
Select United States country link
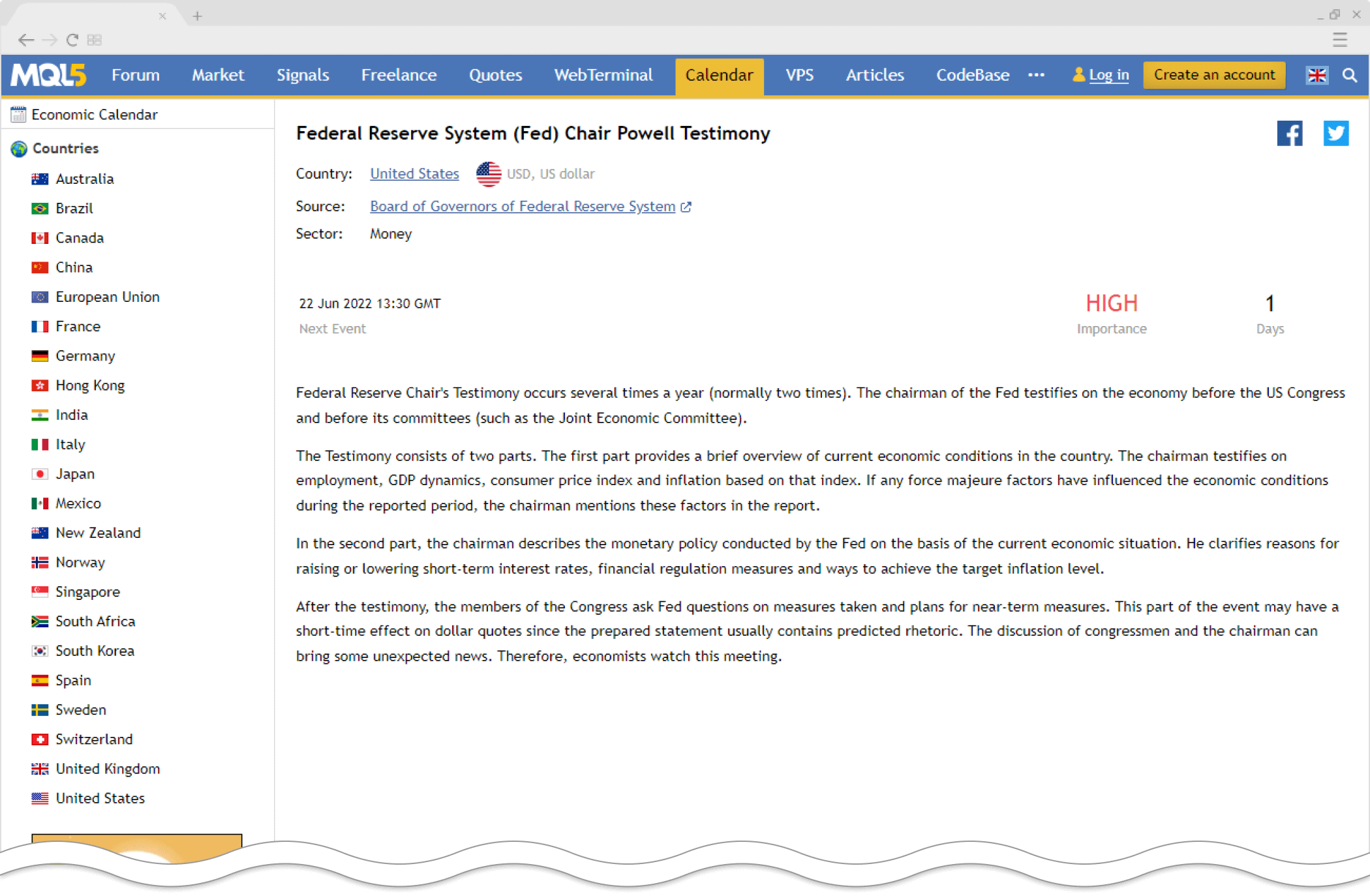coord(99,797)
